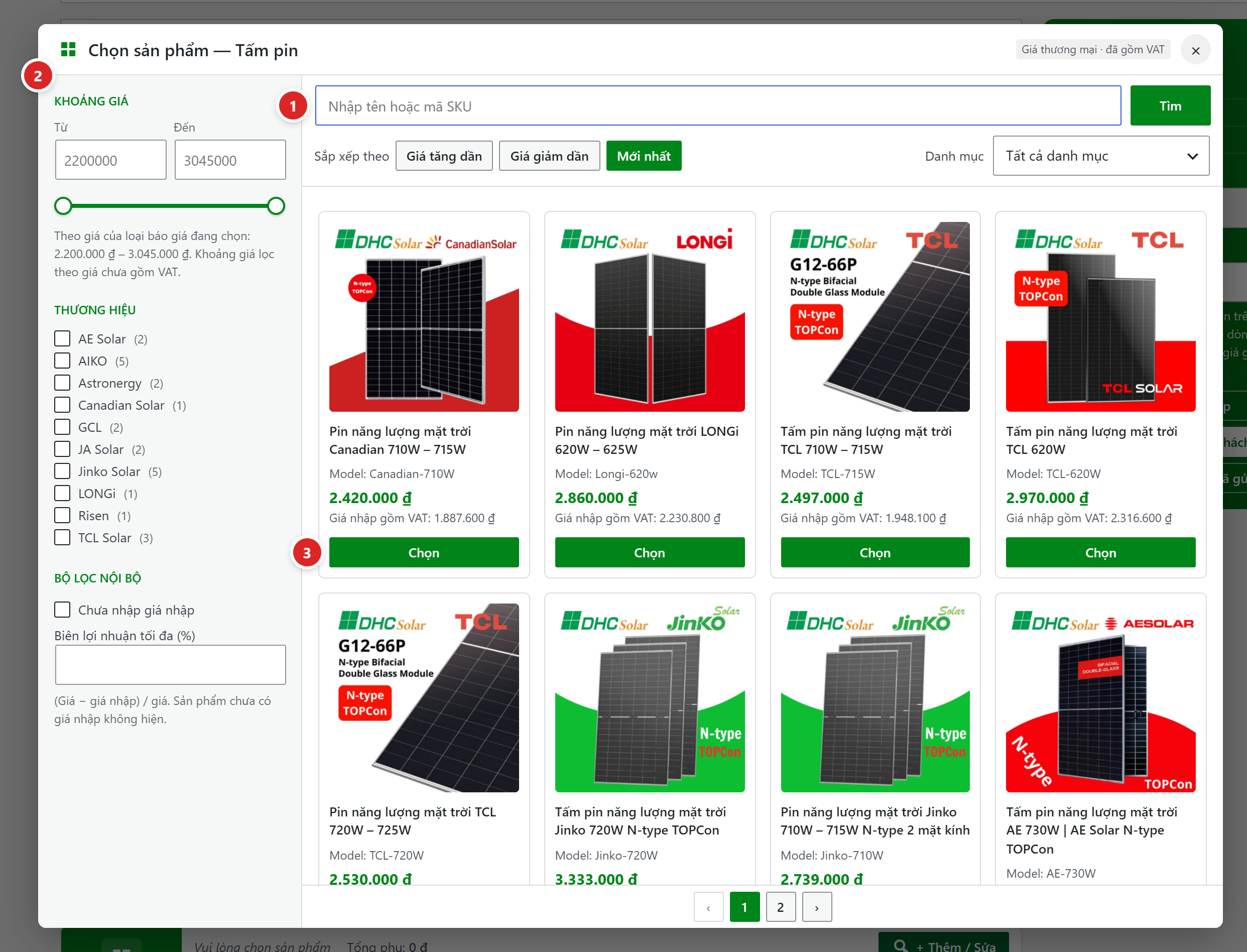Check the Canadian Solar brand filter
1247x952 pixels.
pyautogui.click(x=62, y=405)
